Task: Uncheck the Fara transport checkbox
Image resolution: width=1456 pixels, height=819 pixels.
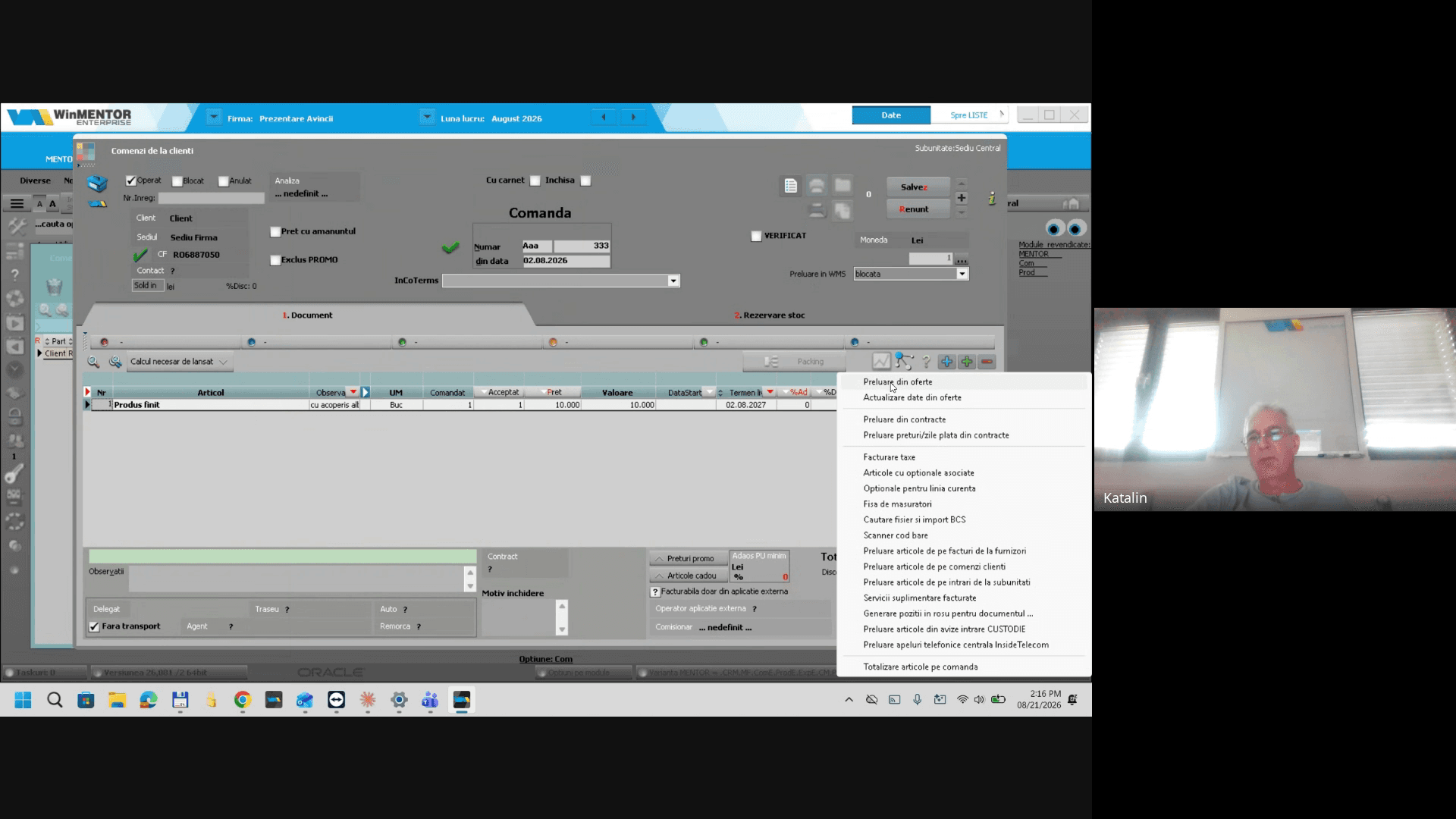Action: [94, 626]
